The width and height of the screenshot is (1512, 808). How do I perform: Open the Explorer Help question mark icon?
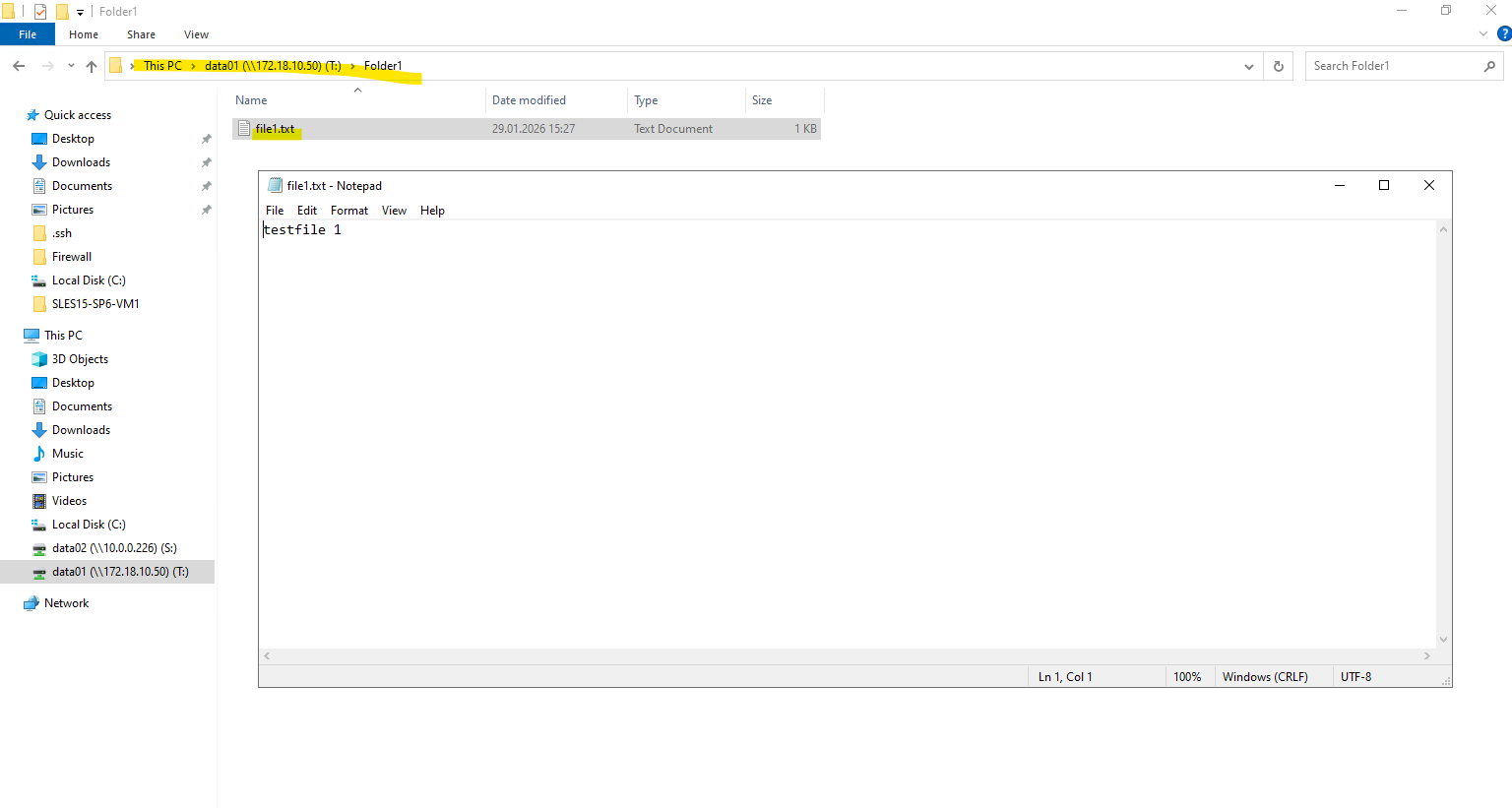[1504, 33]
